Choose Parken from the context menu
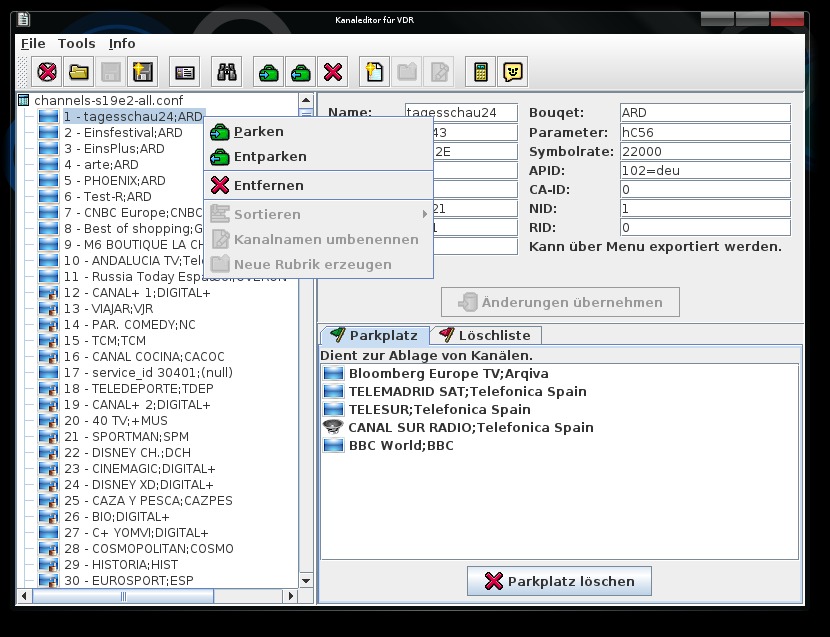The width and height of the screenshot is (830, 637). (x=258, y=132)
